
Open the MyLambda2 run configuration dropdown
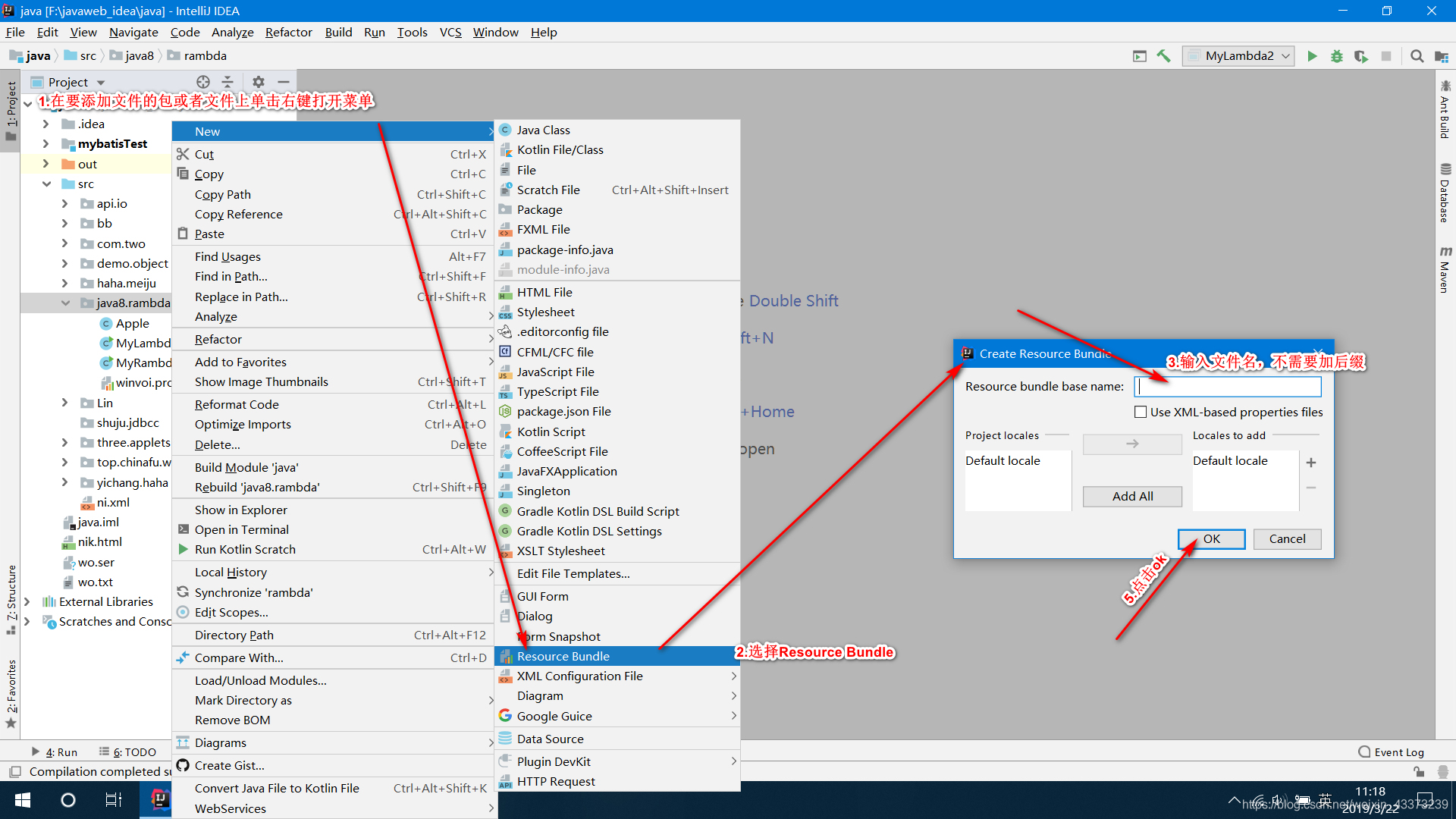click(x=1238, y=56)
